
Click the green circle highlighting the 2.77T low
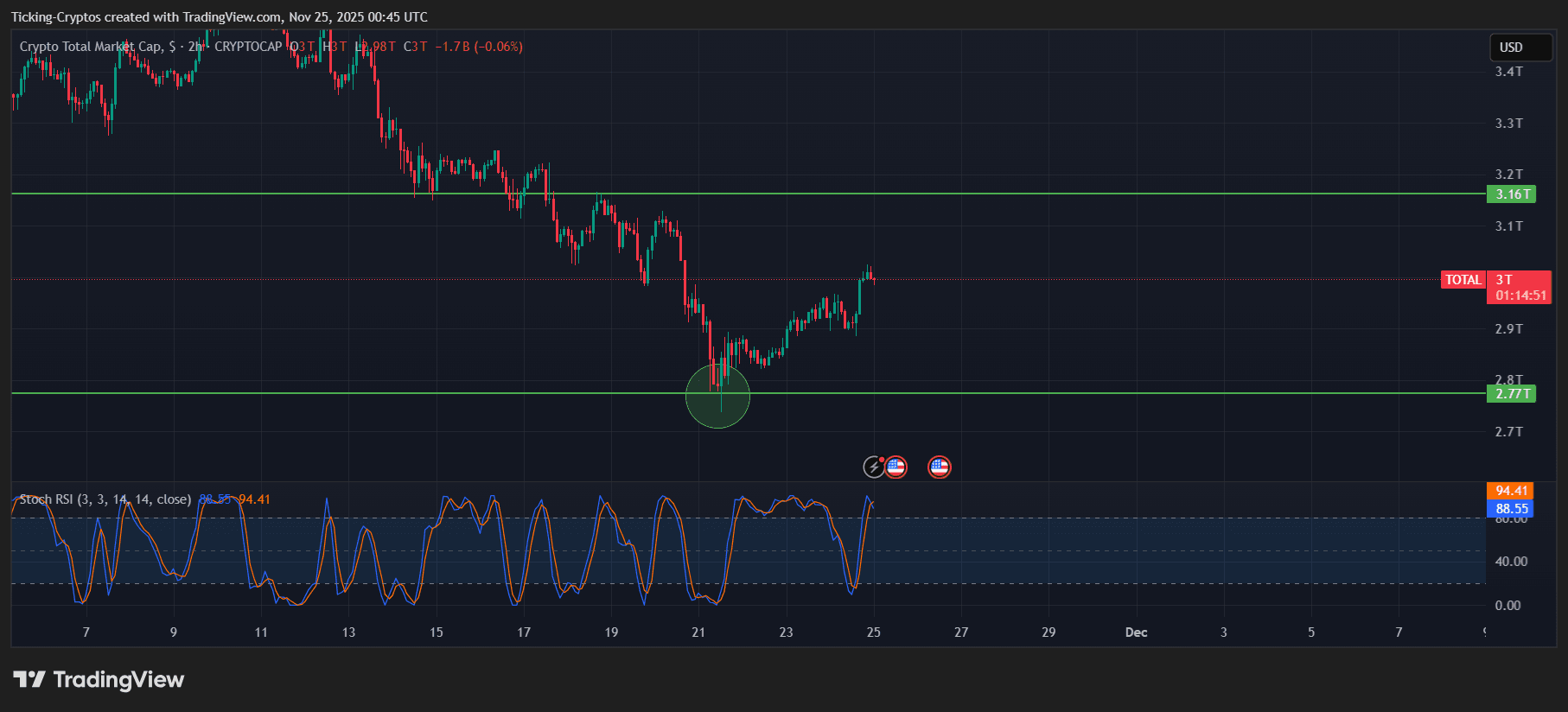click(717, 397)
